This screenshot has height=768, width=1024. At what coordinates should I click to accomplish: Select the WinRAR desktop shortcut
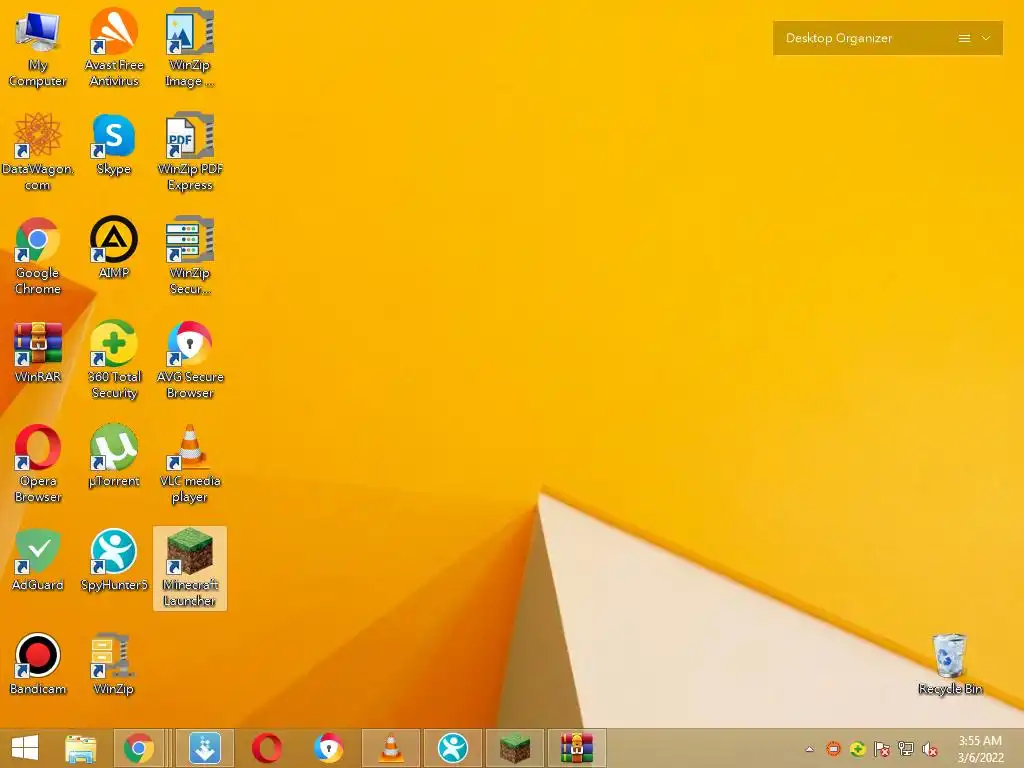pos(38,353)
